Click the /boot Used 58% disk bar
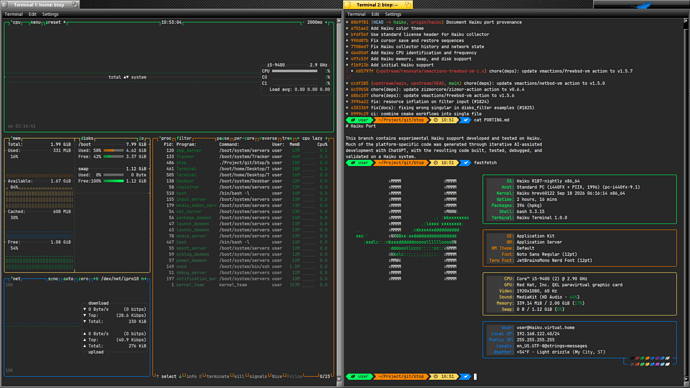Image resolution: width=690 pixels, height=388 pixels. click(x=113, y=150)
